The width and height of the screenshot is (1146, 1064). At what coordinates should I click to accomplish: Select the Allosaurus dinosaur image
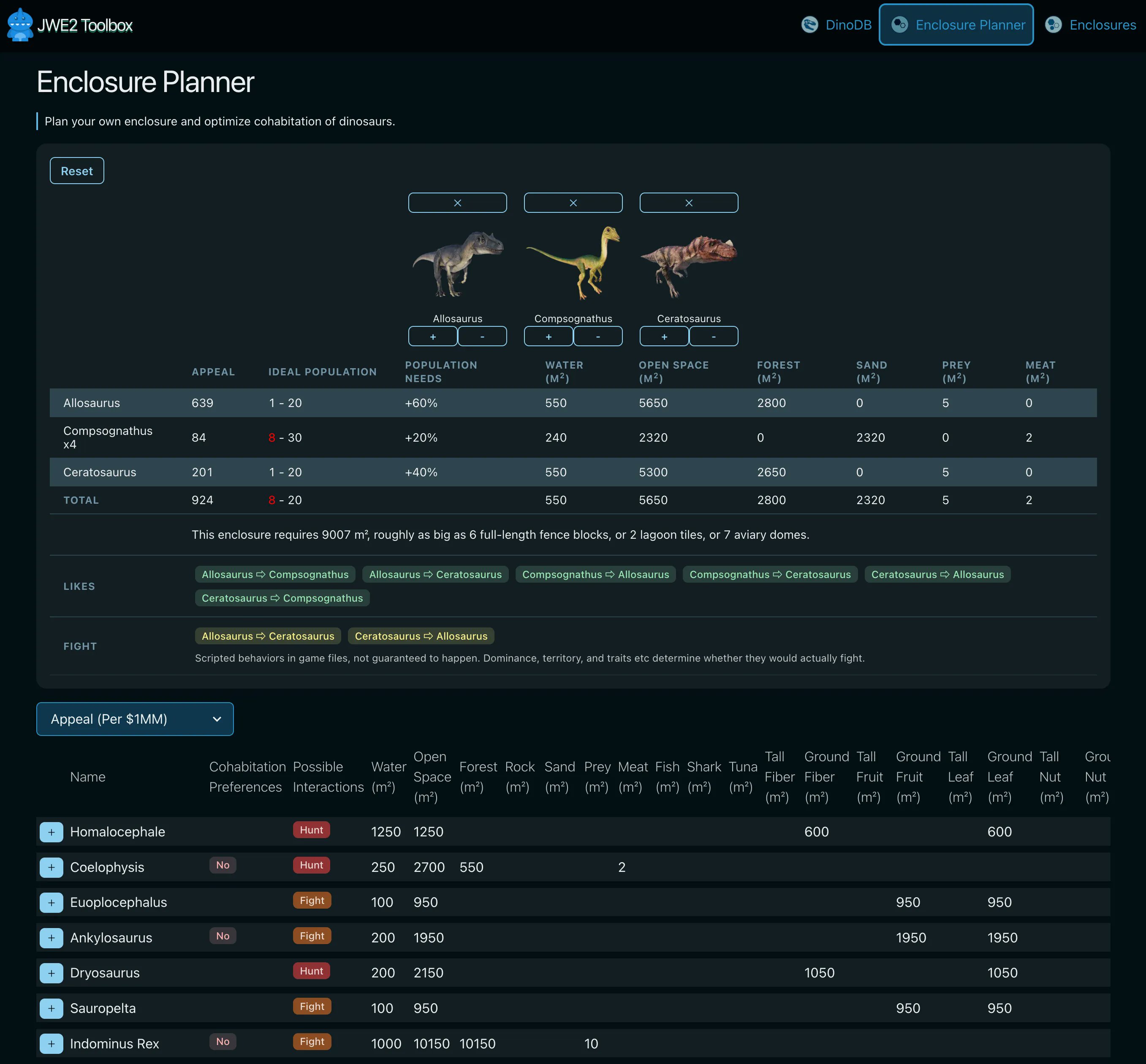pyautogui.click(x=457, y=265)
